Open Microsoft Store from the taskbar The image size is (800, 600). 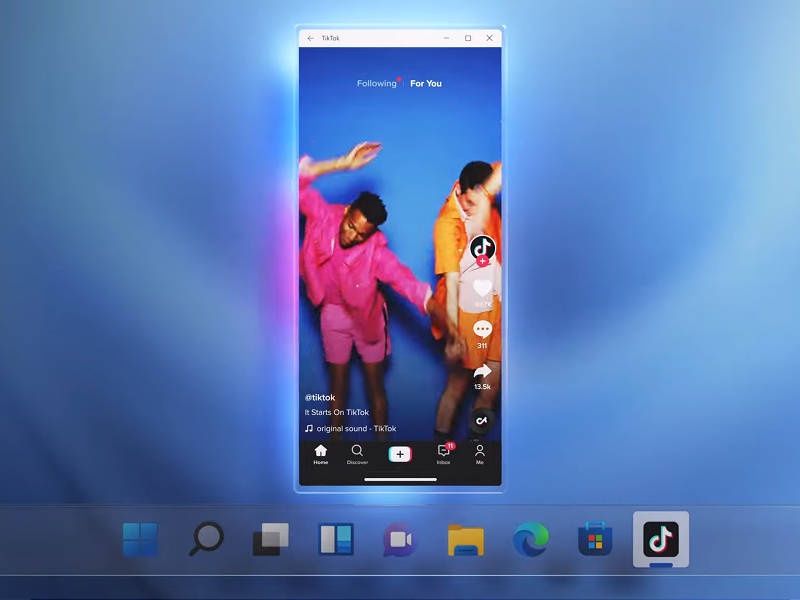click(x=595, y=539)
